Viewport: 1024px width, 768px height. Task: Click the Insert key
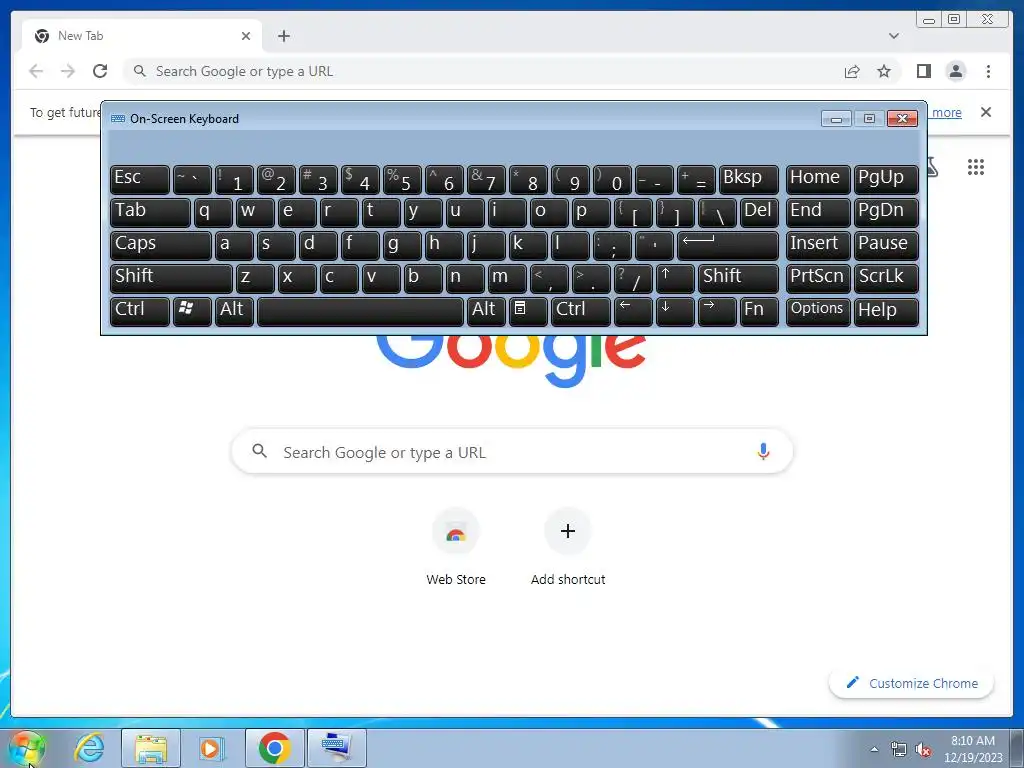coord(818,245)
